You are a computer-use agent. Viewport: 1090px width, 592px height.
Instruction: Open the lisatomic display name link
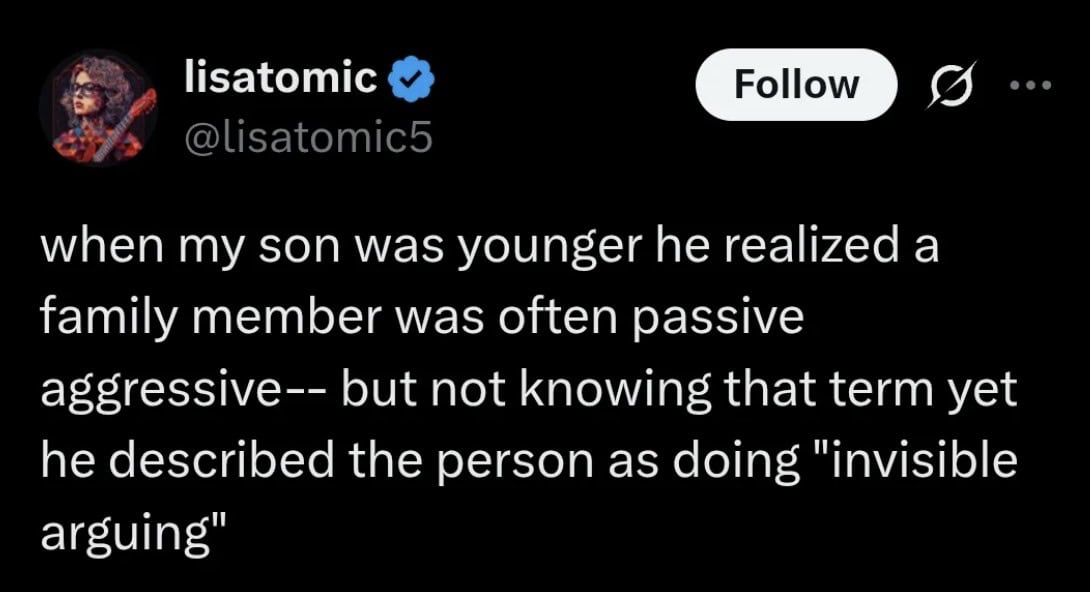click(282, 77)
